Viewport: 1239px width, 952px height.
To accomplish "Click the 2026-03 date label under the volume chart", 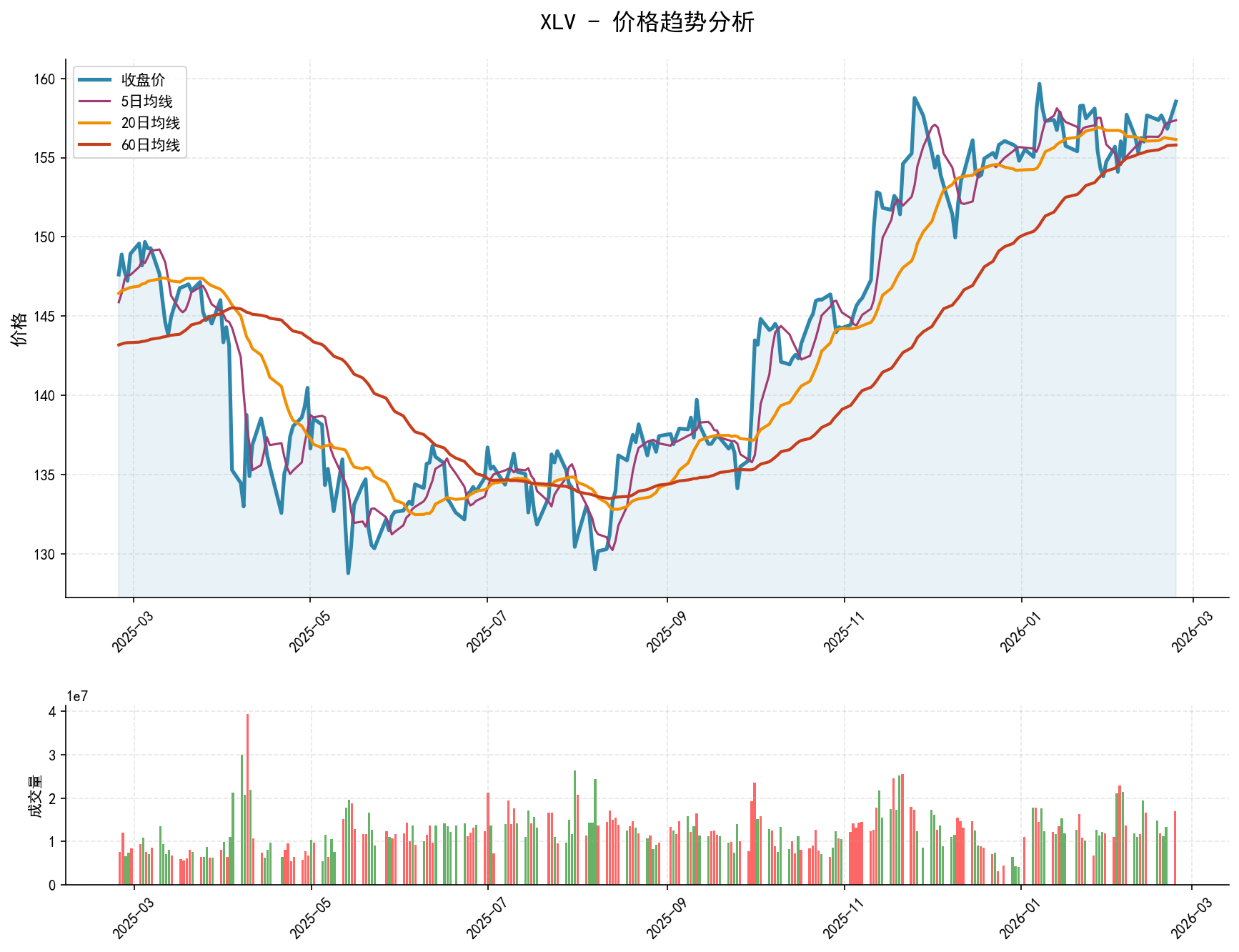I will click(x=1188, y=917).
